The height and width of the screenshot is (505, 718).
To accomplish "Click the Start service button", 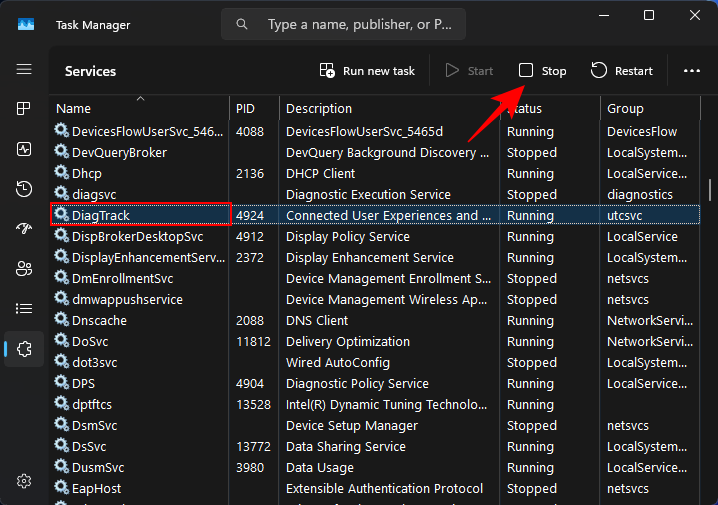I will (469, 71).
